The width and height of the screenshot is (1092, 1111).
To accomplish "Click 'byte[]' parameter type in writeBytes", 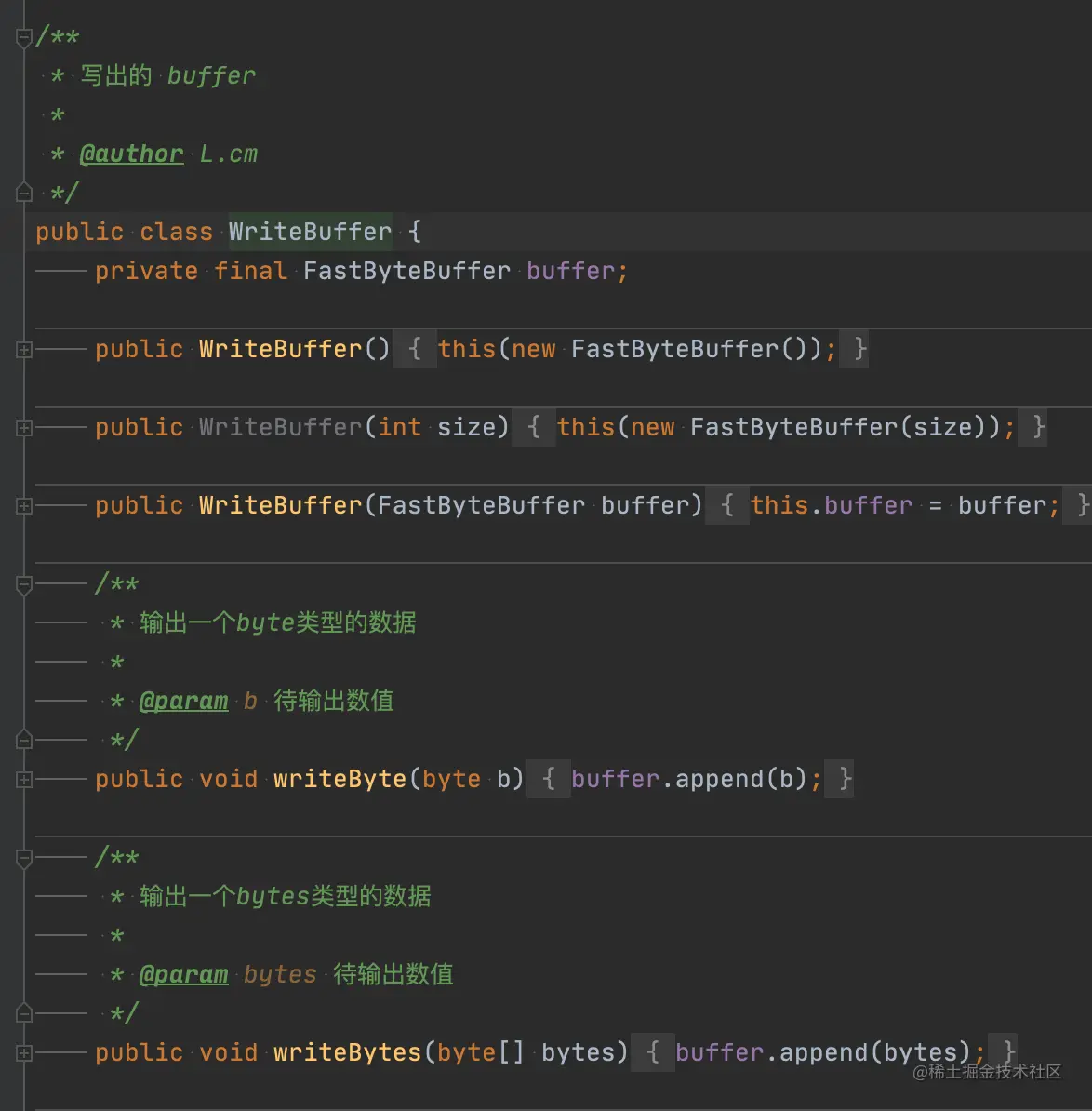I will [481, 1052].
